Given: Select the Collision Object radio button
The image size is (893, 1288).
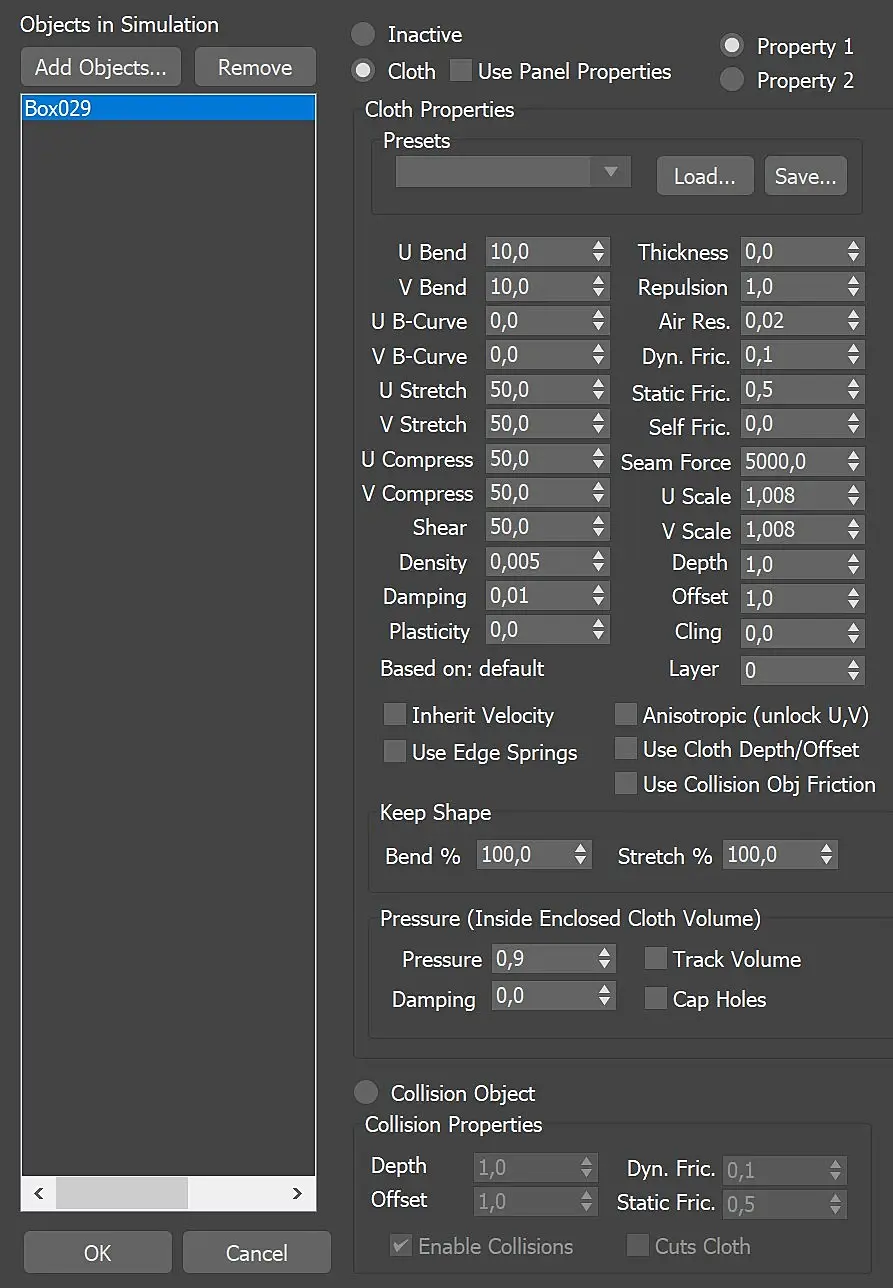Looking at the screenshot, I should pos(367,1093).
